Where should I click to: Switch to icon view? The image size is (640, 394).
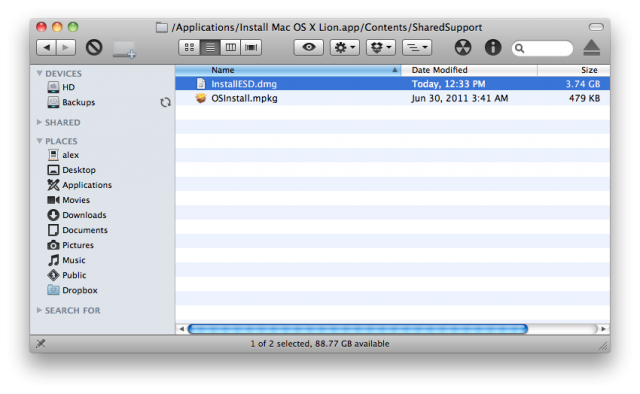pyautogui.click(x=189, y=48)
